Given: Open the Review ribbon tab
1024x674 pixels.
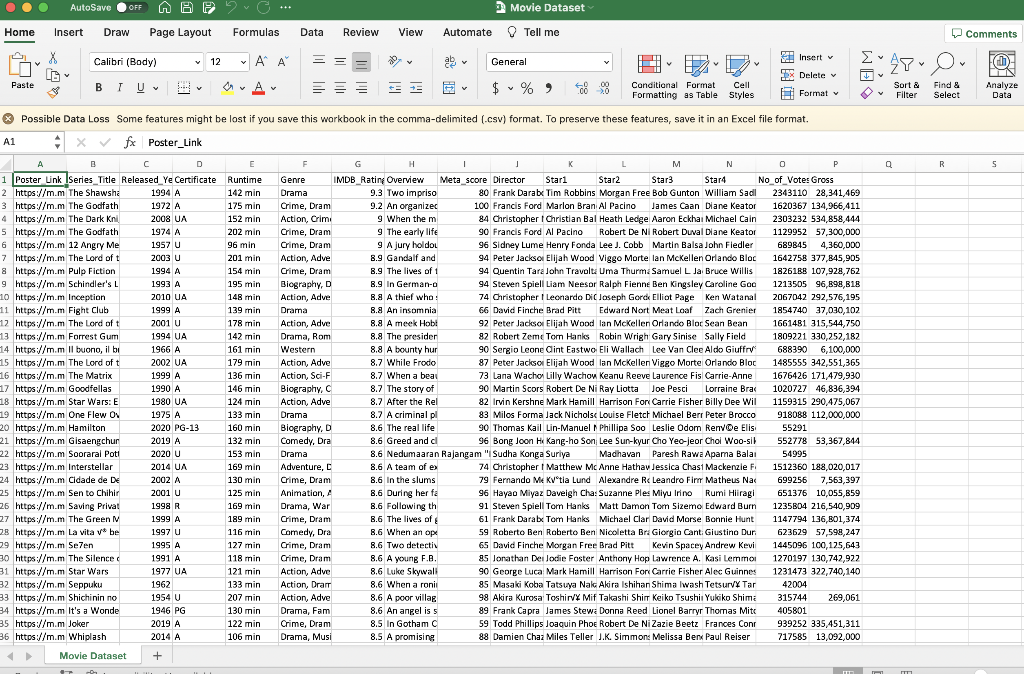Looking at the screenshot, I should [360, 32].
